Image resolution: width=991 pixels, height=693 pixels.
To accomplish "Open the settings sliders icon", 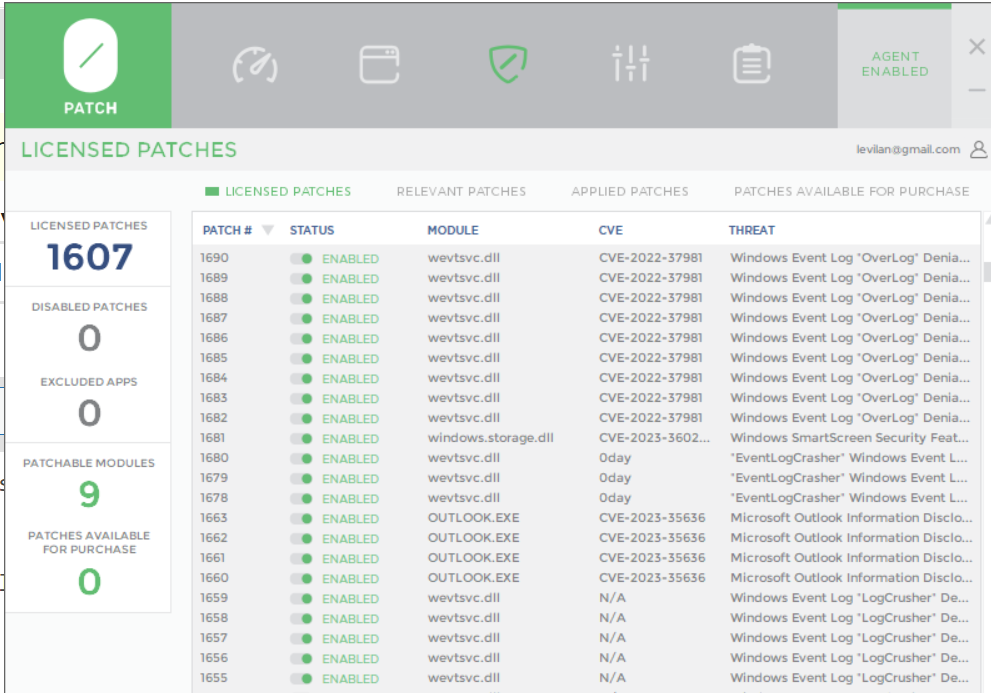I will pos(631,65).
